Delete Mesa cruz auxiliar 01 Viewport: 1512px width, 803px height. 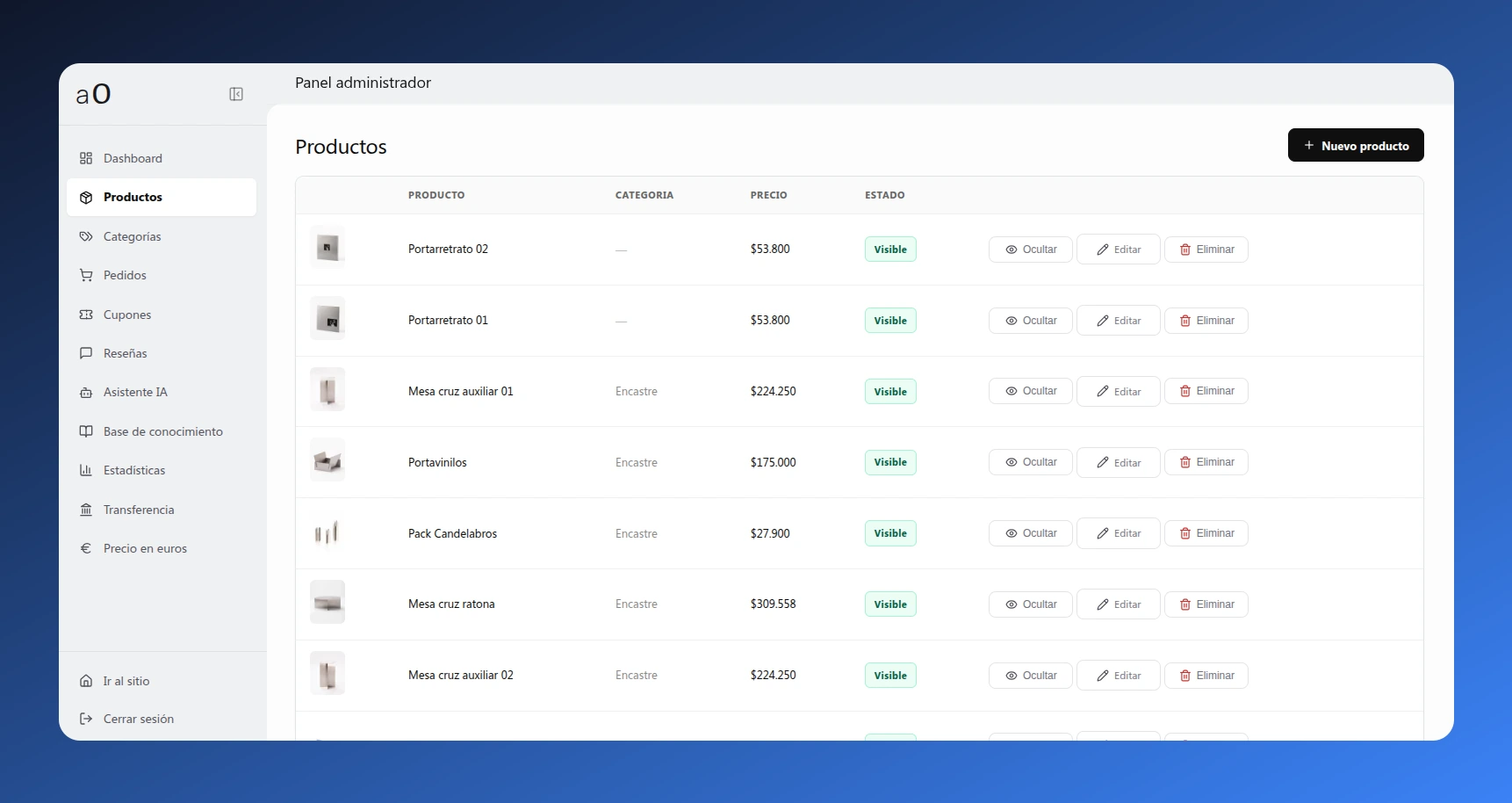[x=1206, y=391]
